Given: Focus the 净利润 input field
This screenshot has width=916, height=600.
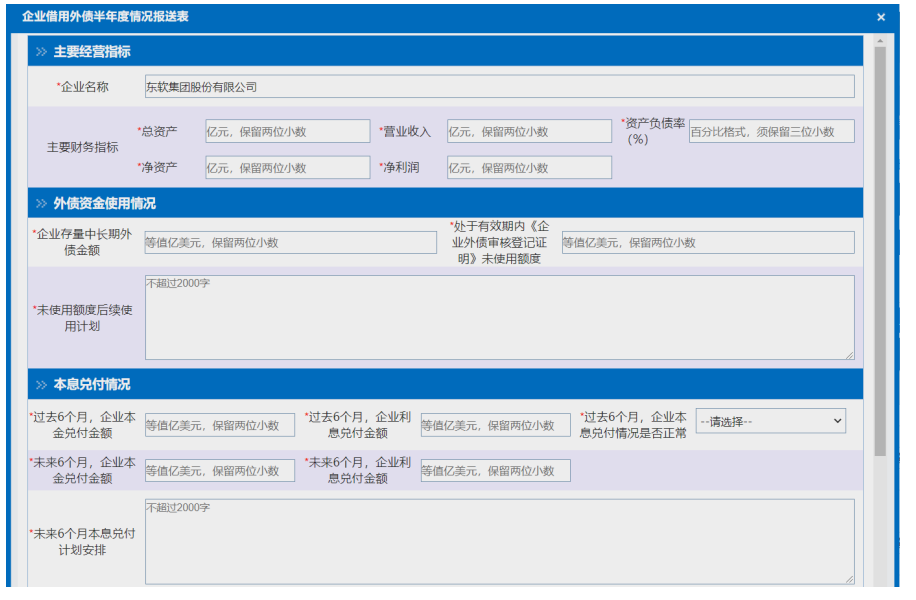Looking at the screenshot, I should [x=528, y=168].
